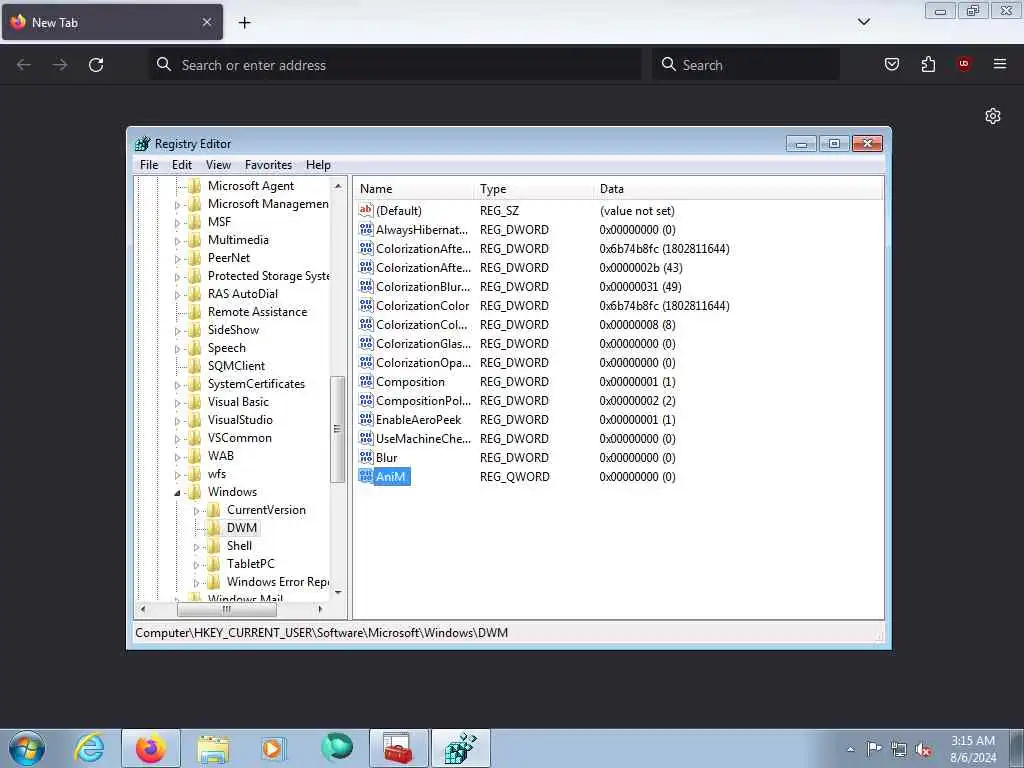The width and height of the screenshot is (1024, 768).
Task: Select the Blur value icon
Action: (366, 457)
